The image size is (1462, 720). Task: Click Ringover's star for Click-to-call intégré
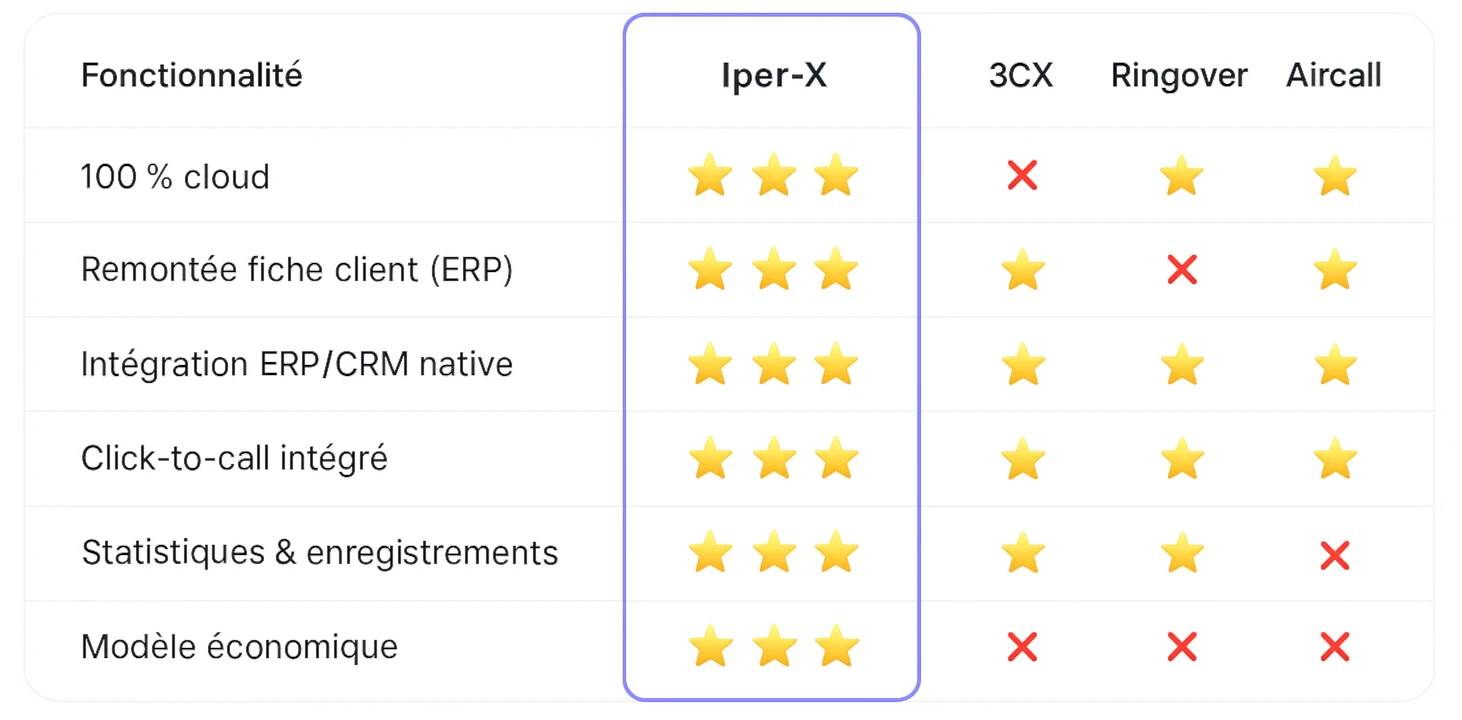tap(1182, 458)
